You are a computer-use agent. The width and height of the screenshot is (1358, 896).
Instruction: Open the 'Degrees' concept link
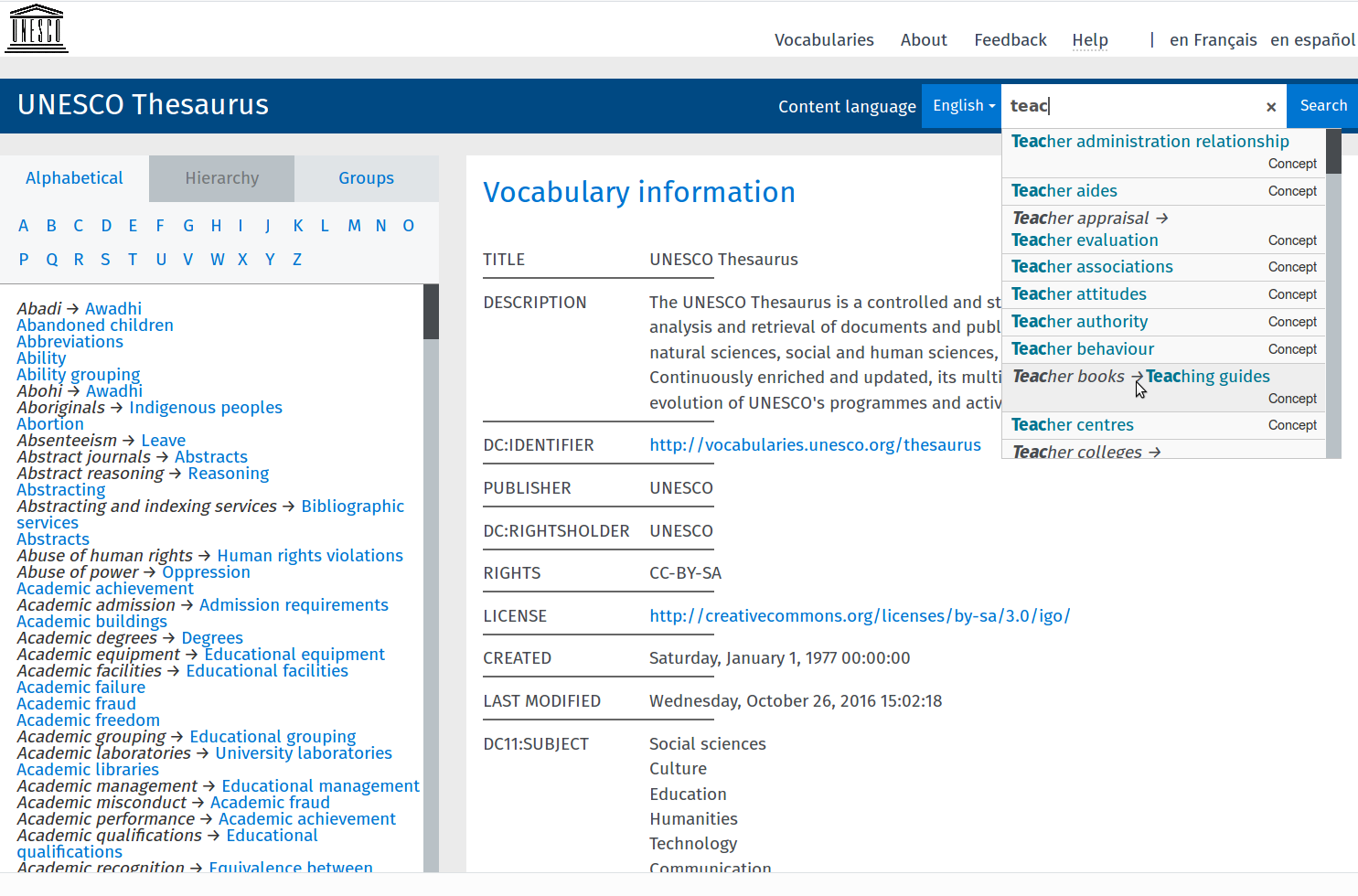tap(212, 638)
